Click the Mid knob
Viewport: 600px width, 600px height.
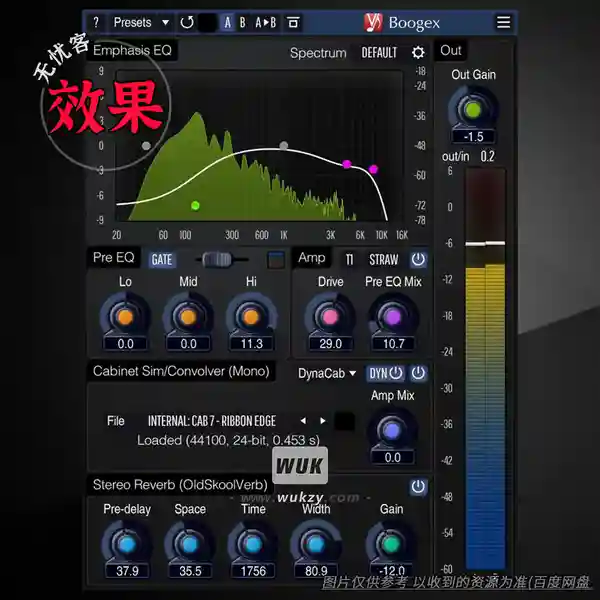[x=188, y=317]
